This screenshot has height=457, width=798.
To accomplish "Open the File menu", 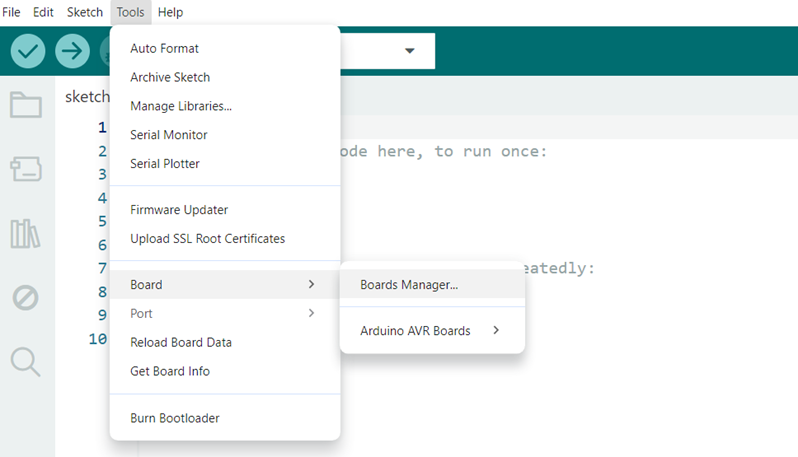I will (11, 12).
